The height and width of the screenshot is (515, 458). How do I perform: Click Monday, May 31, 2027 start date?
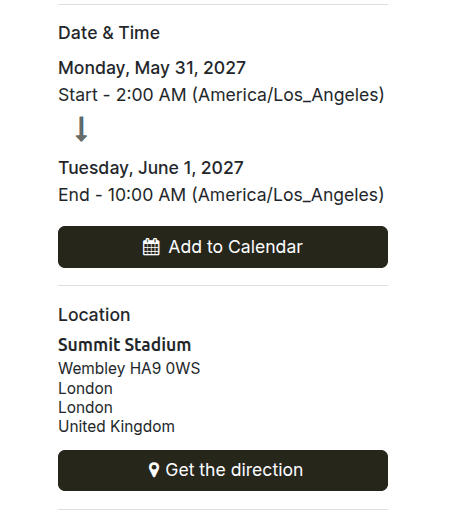point(152,68)
